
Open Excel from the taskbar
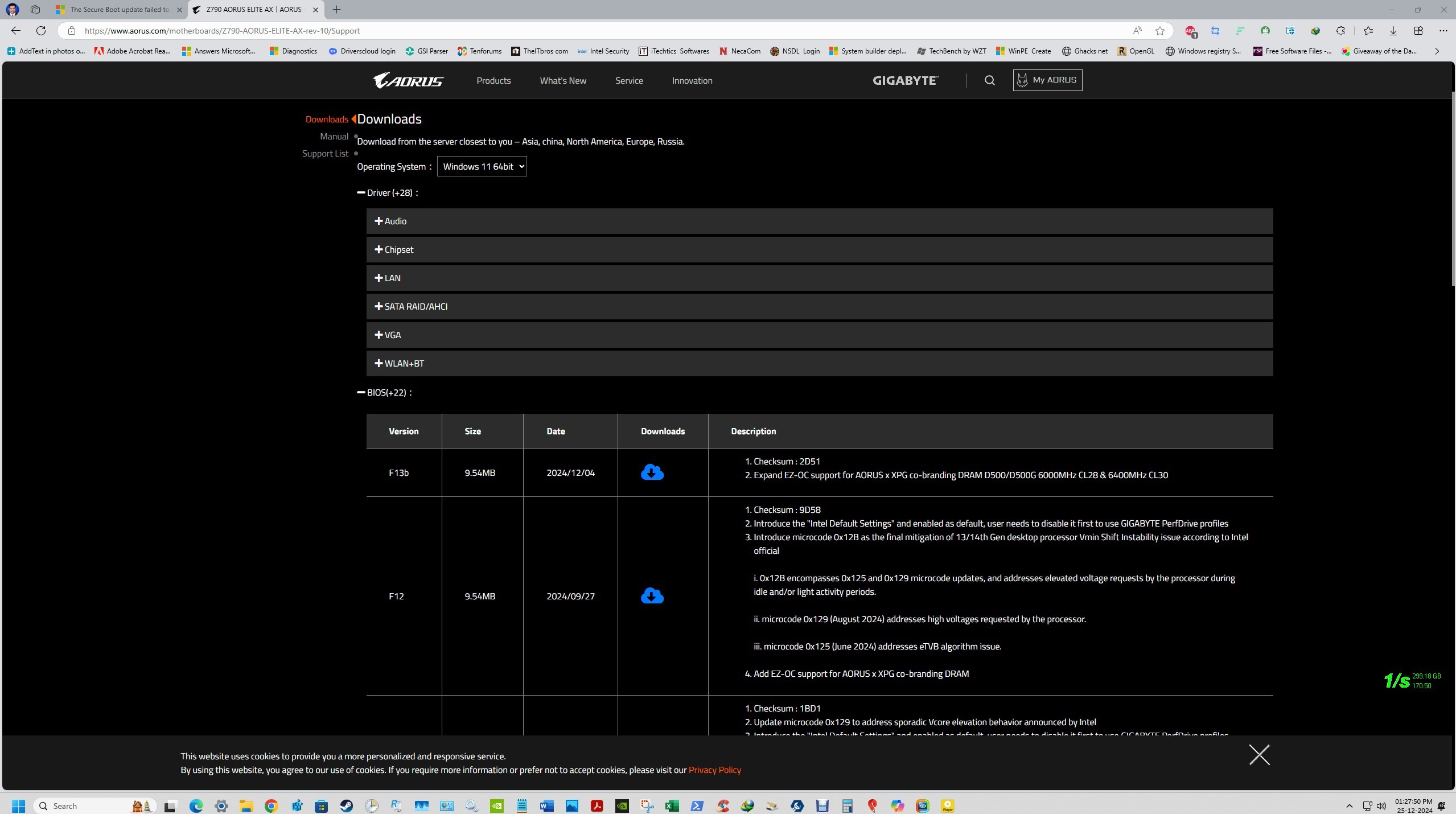(x=672, y=805)
